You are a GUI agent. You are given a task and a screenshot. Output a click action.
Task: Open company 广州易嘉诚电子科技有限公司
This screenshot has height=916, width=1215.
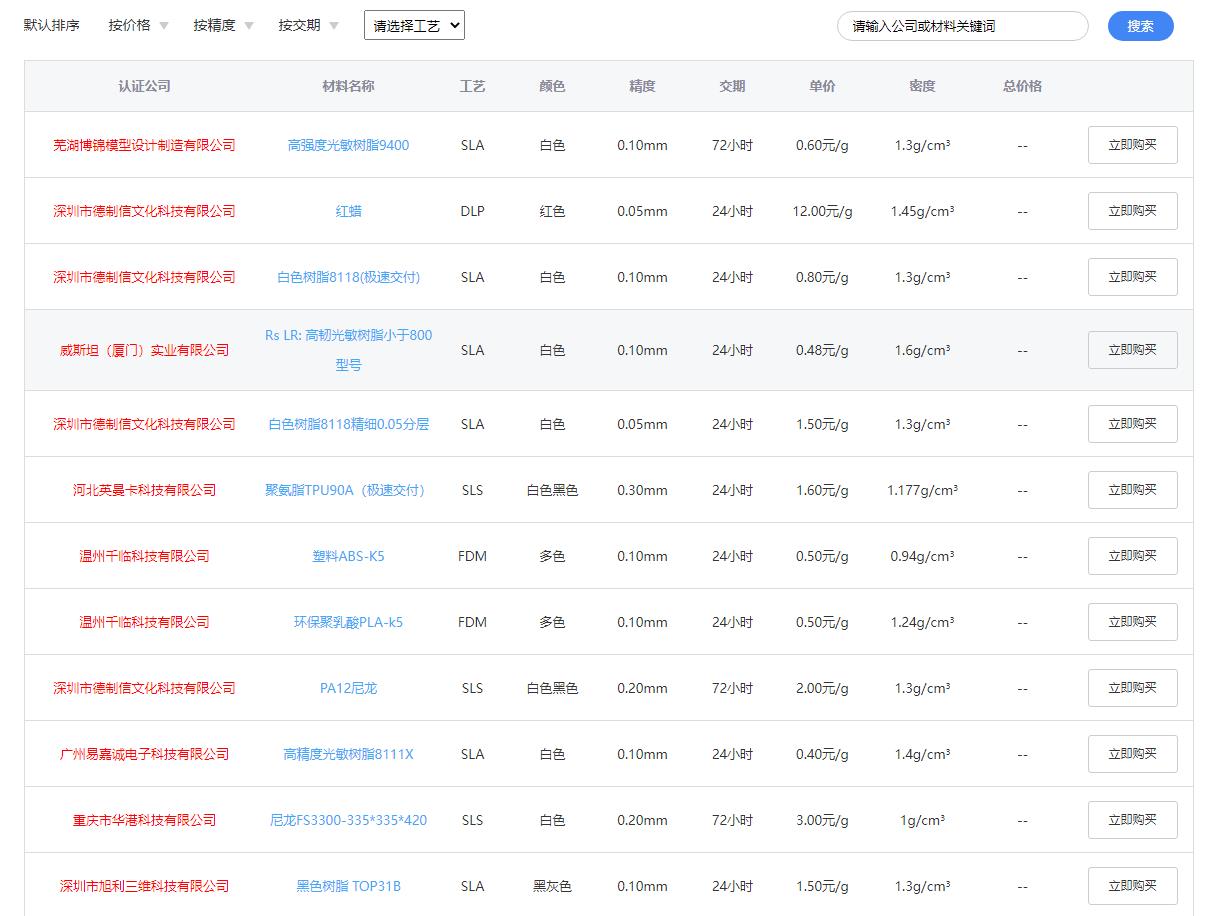pyautogui.click(x=144, y=754)
